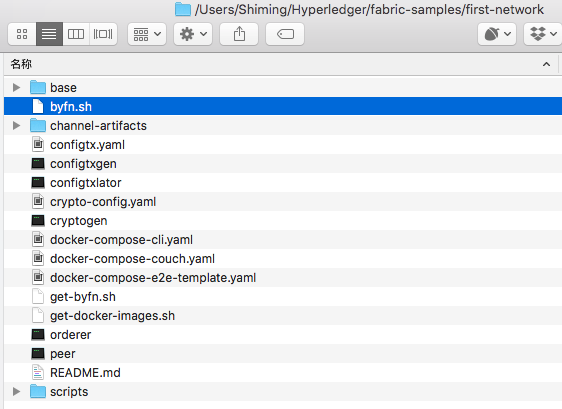Click the peer file name
The height and width of the screenshot is (409, 562).
click(x=63, y=354)
